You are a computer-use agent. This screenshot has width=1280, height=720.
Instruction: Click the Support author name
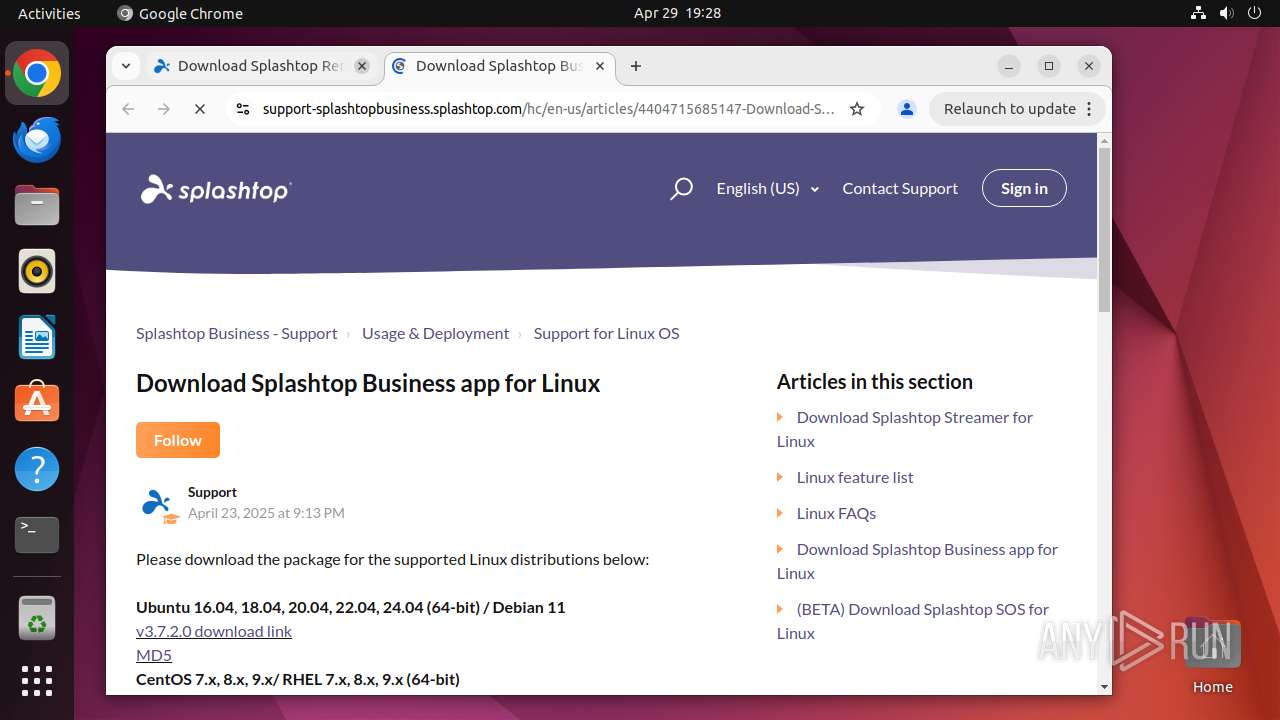click(212, 492)
